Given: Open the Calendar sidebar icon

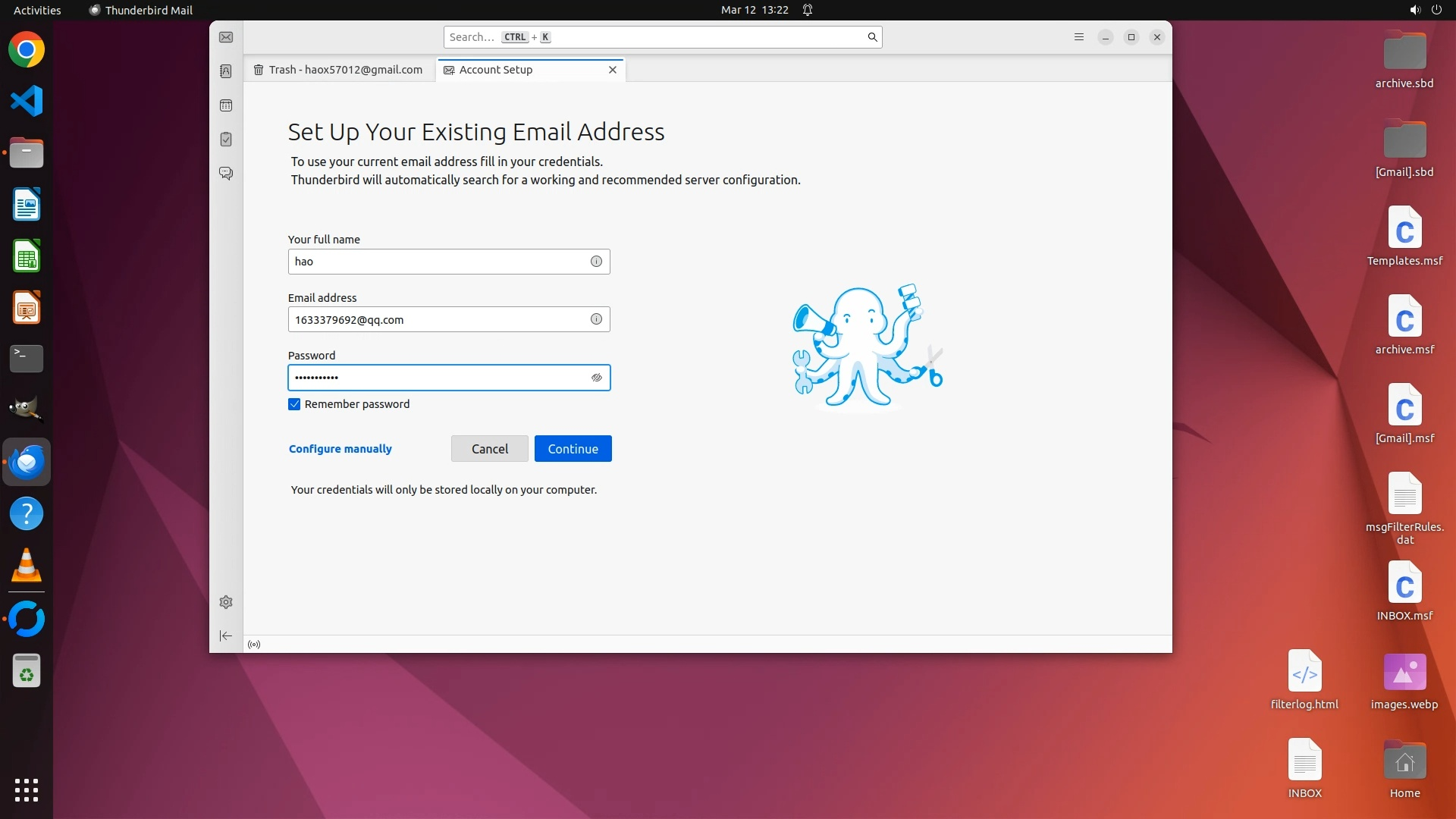Looking at the screenshot, I should click(x=226, y=105).
